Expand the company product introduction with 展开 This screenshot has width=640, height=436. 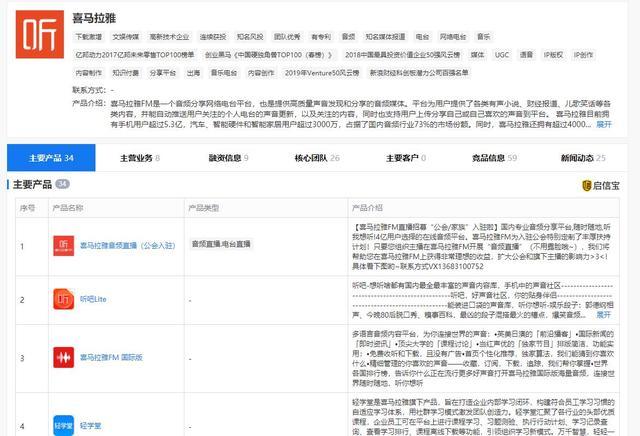[604, 125]
